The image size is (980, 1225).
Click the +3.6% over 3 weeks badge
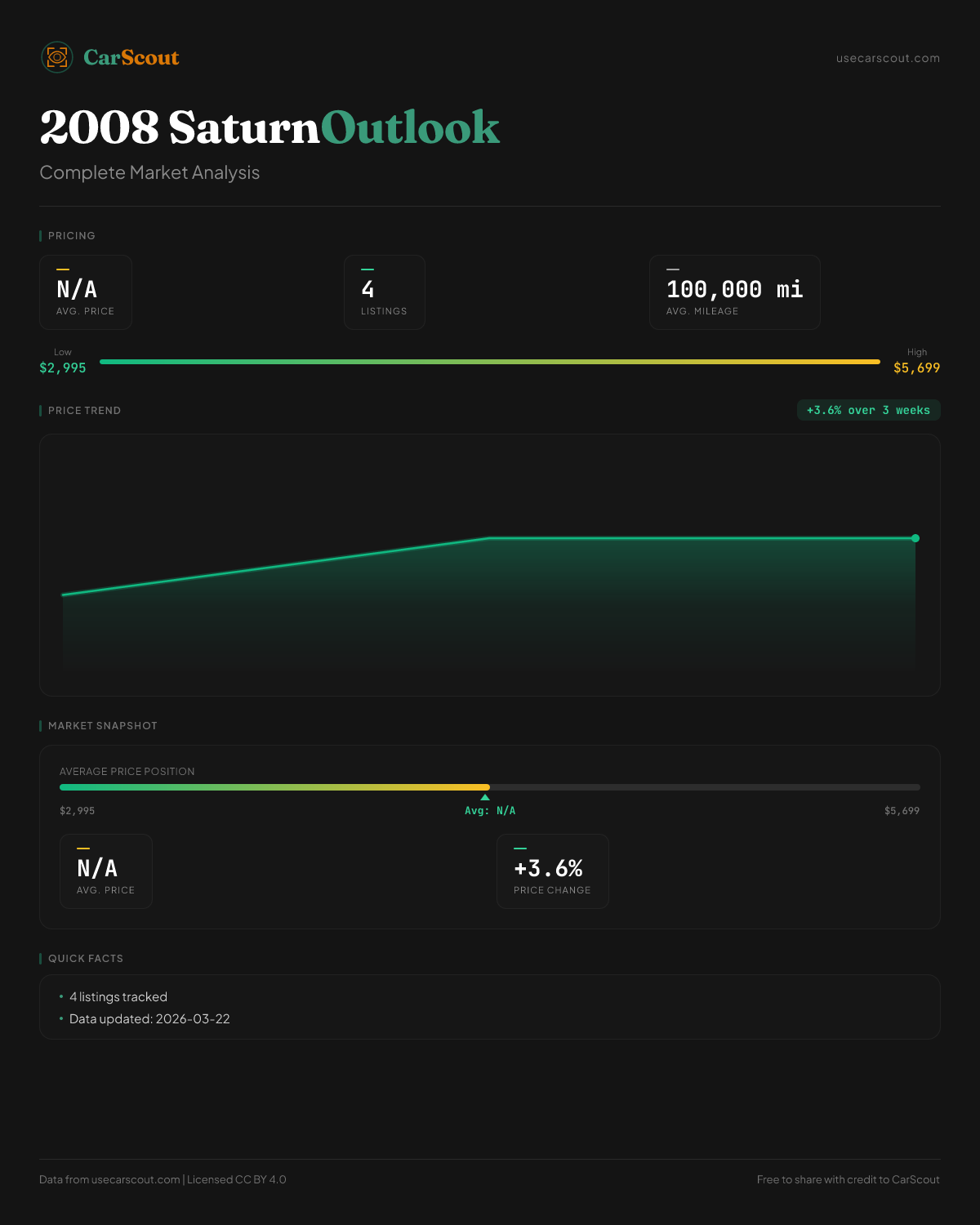(x=868, y=410)
